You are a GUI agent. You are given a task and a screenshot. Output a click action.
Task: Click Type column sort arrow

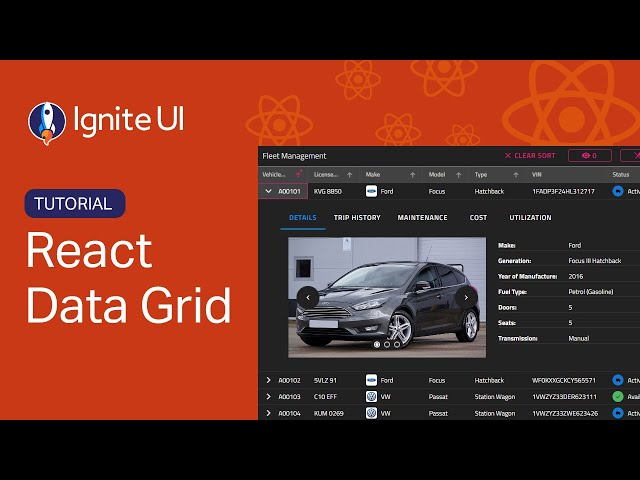(x=516, y=175)
